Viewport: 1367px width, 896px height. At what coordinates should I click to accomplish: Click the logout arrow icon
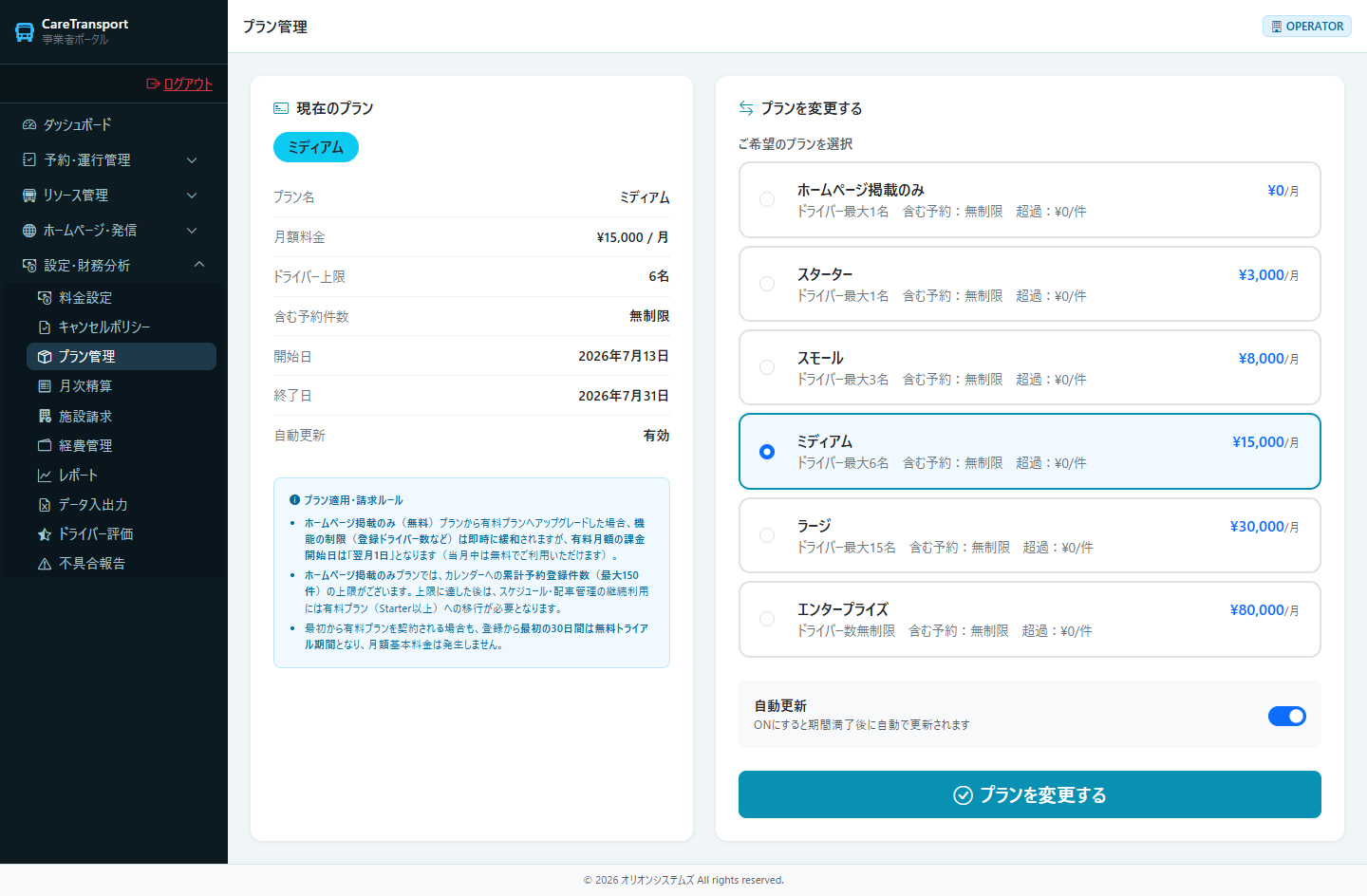click(x=153, y=84)
